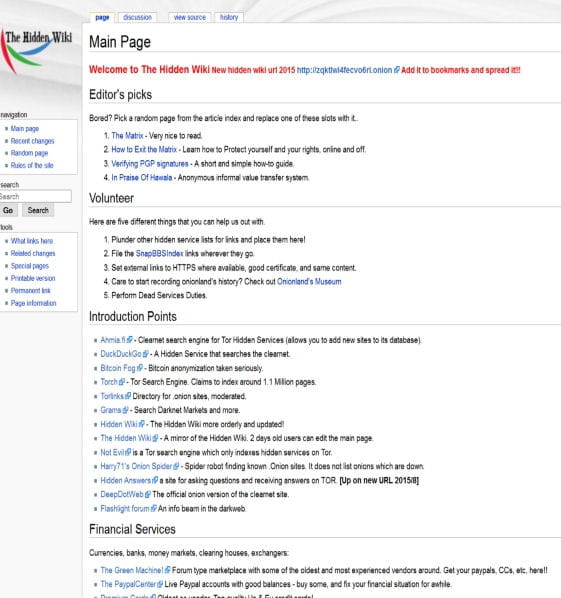Open the Torlinks directory link

click(x=112, y=396)
